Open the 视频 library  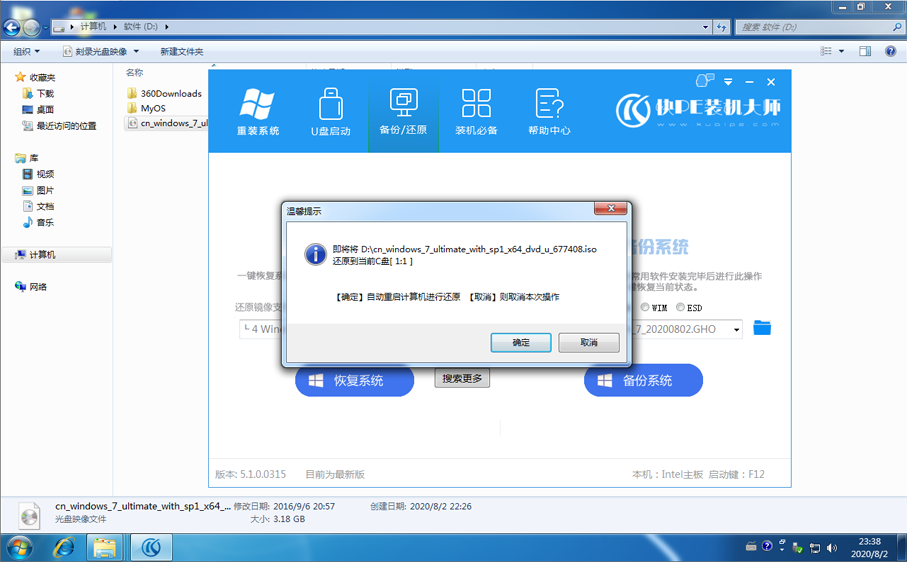click(x=38, y=174)
